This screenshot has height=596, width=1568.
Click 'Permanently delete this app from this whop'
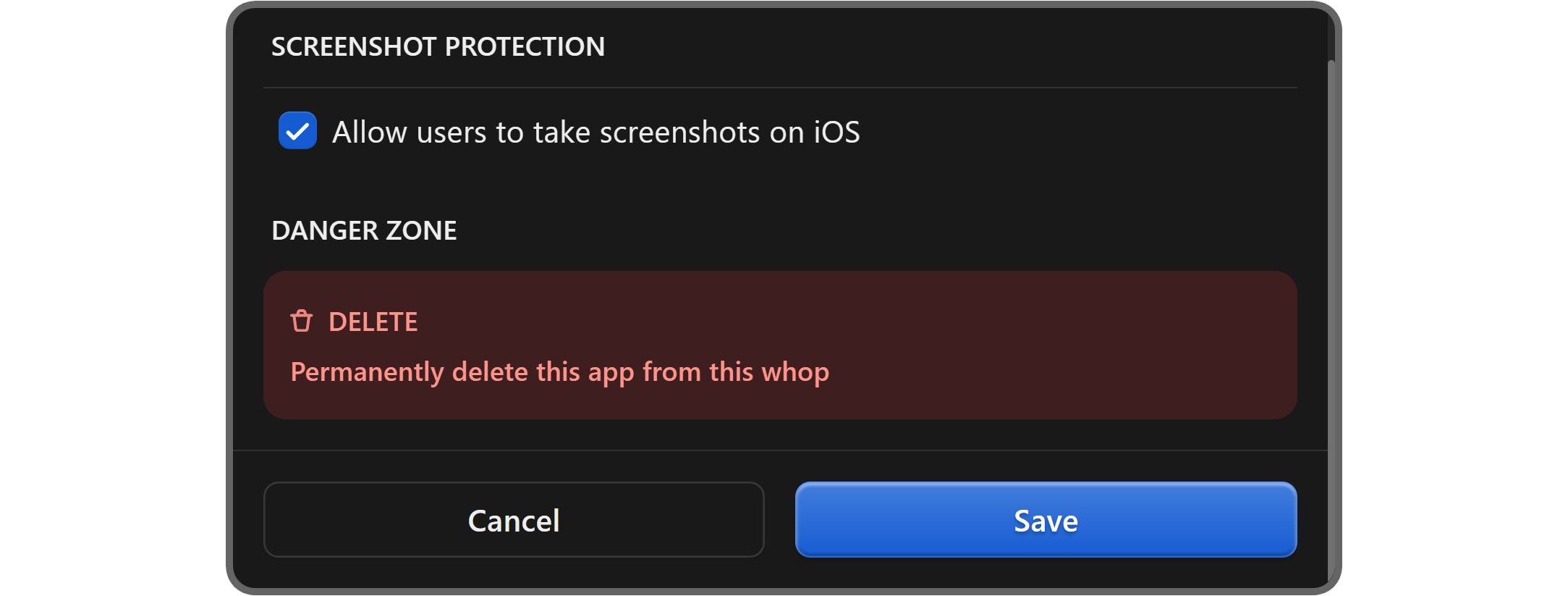[x=559, y=372]
